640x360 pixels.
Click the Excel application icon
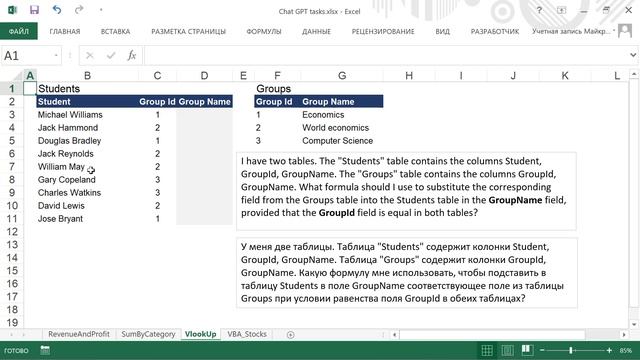pos(12,10)
